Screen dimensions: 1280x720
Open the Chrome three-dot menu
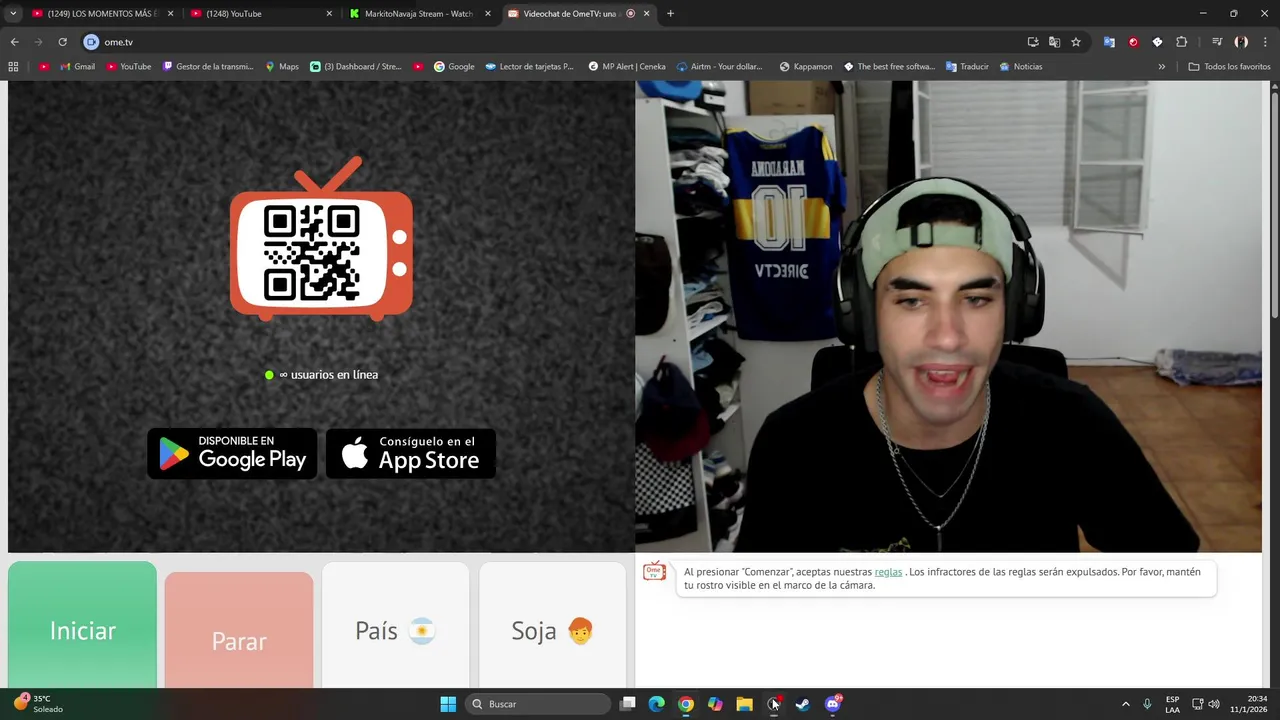click(1265, 42)
